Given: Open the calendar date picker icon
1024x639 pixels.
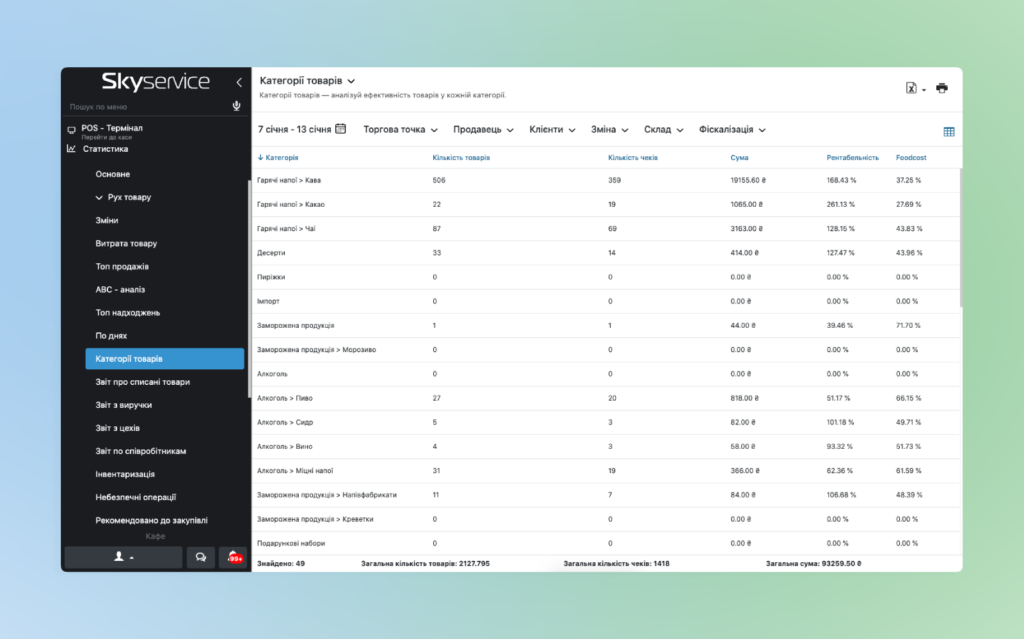Looking at the screenshot, I should pos(341,129).
